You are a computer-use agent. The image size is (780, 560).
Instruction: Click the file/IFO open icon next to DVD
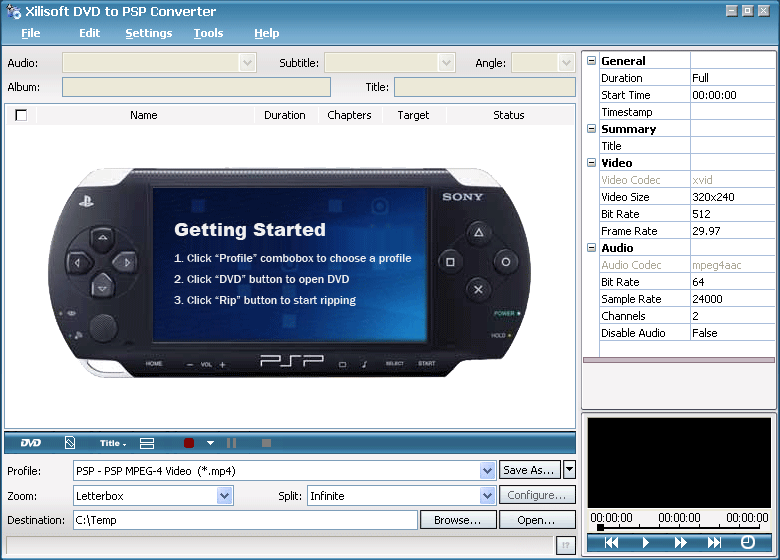coord(70,443)
